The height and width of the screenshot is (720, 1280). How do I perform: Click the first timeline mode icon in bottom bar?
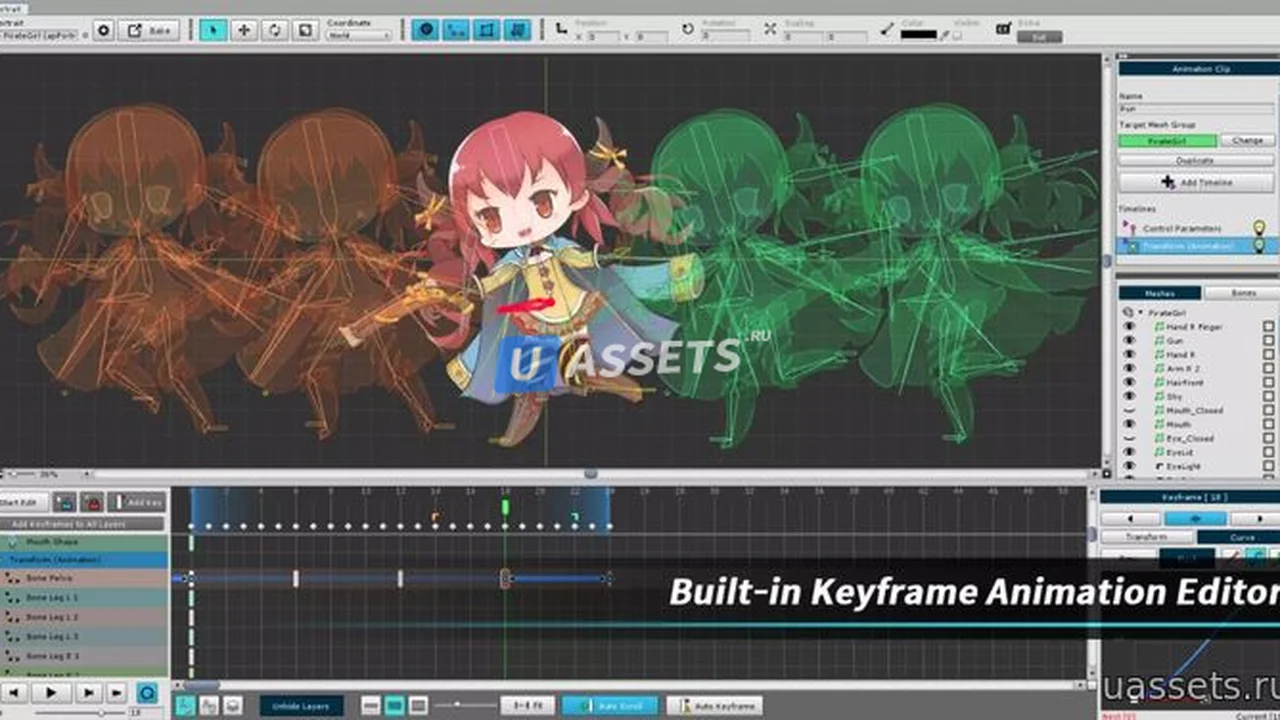pyautogui.click(x=187, y=706)
